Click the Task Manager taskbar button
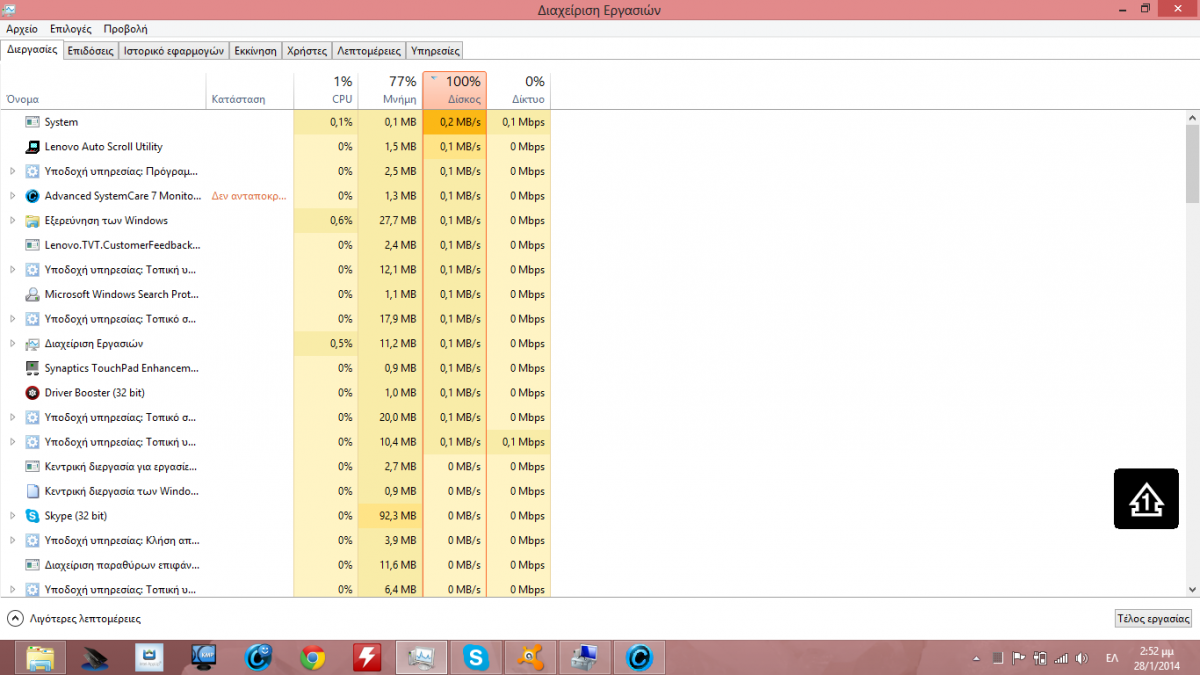1200x675 pixels. [422, 657]
